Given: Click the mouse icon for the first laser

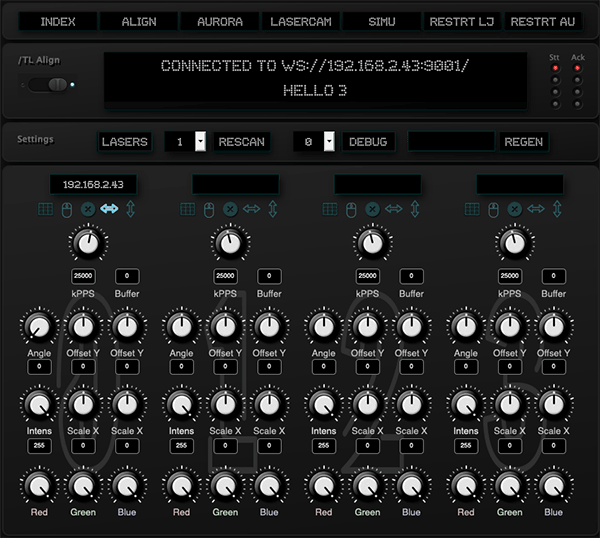Looking at the screenshot, I should tap(67, 209).
